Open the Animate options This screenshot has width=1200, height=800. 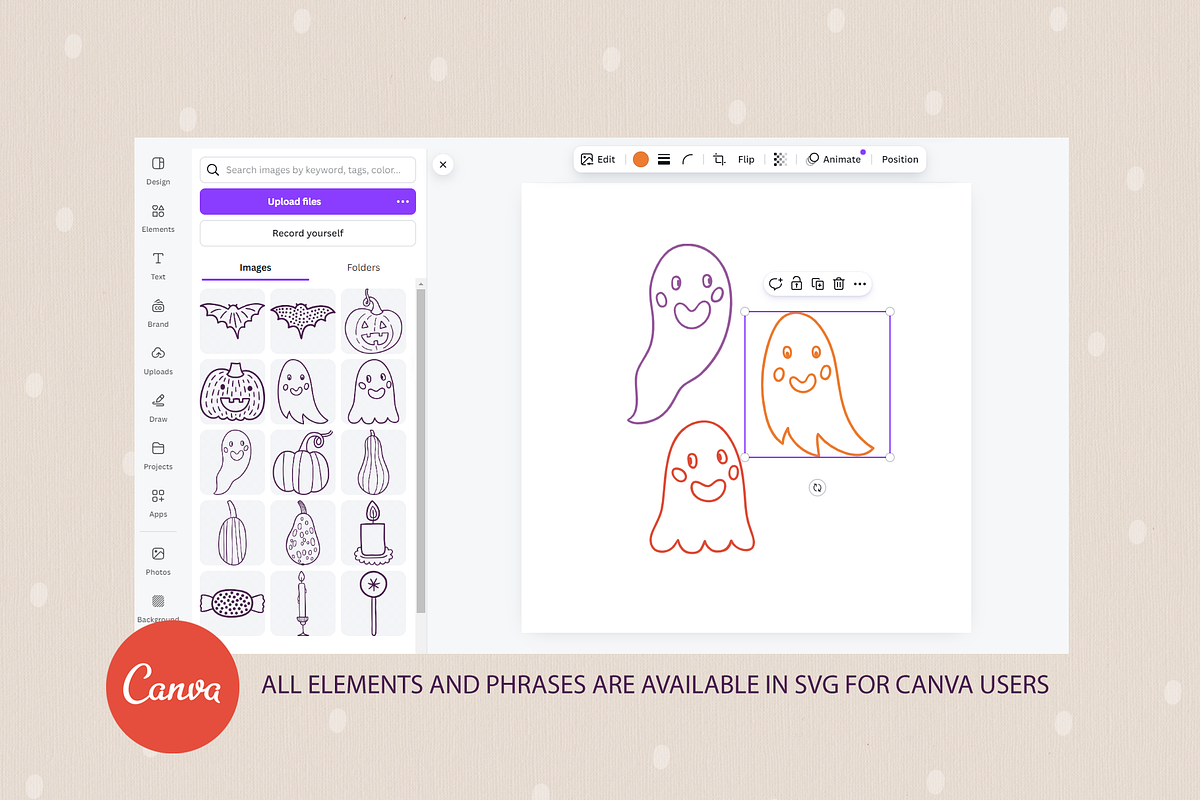click(x=834, y=159)
